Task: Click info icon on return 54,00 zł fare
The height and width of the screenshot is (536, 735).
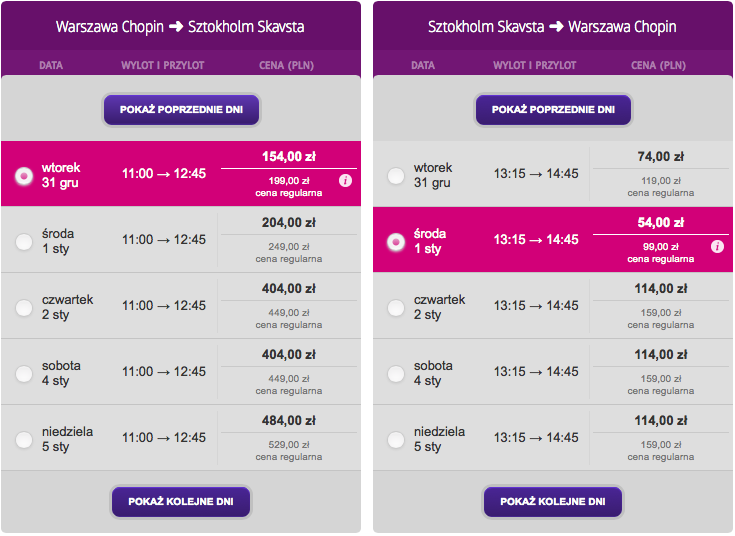Action: coord(717,246)
